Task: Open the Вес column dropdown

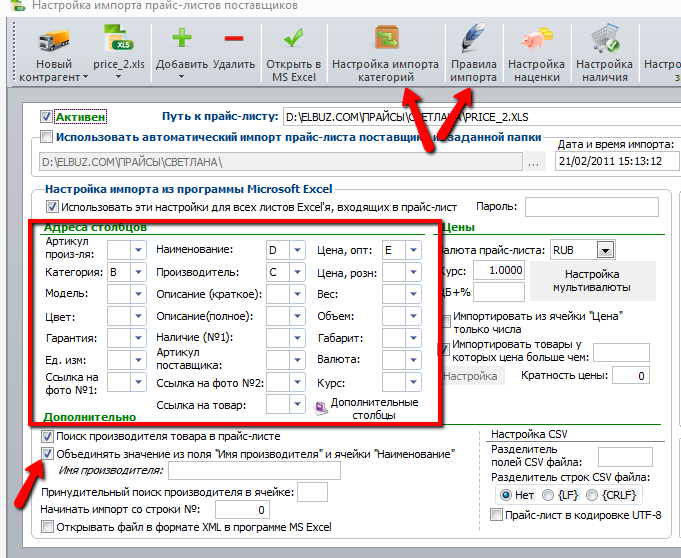Action: coord(413,294)
